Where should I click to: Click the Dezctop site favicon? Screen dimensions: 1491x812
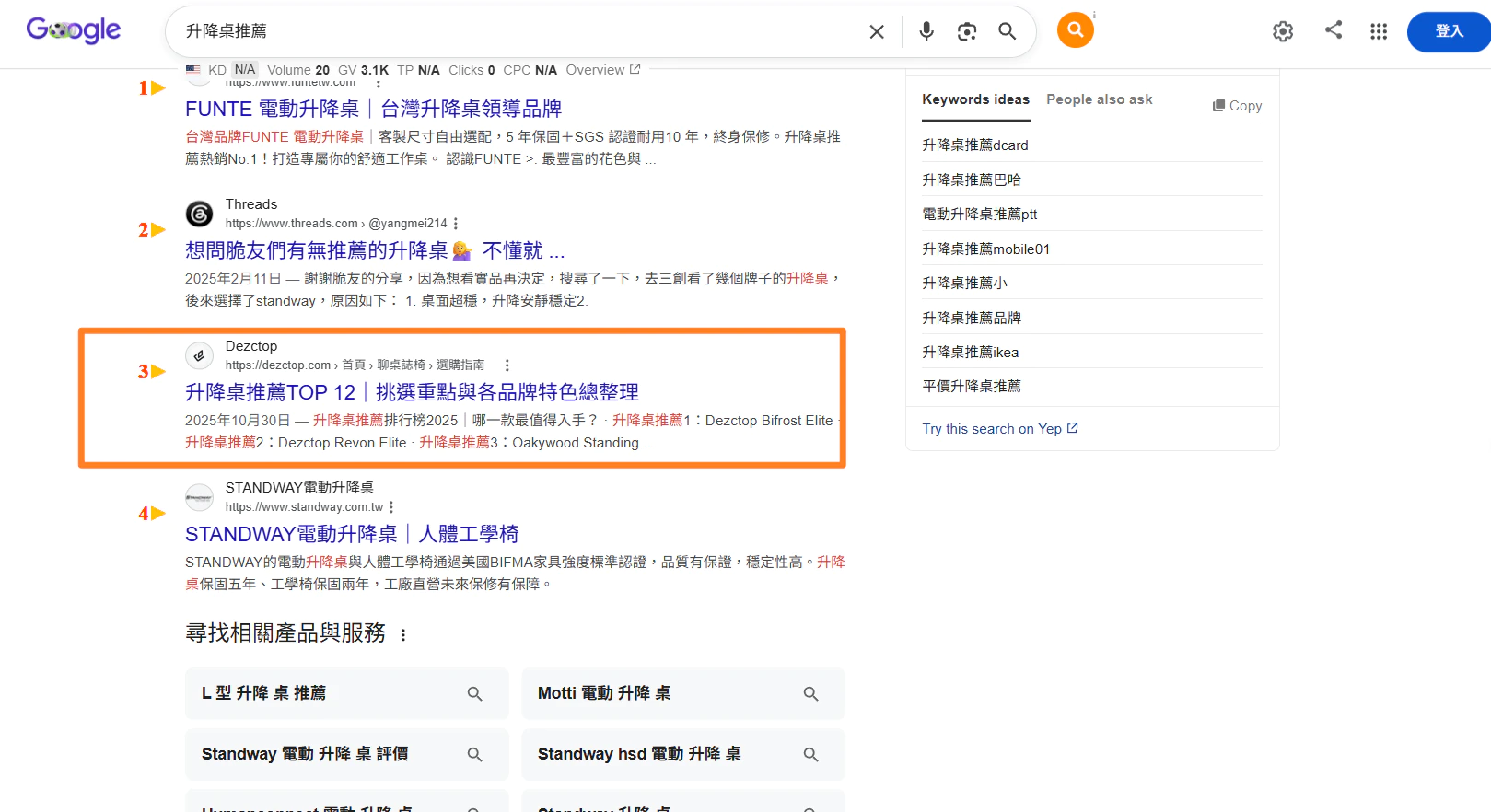200,355
